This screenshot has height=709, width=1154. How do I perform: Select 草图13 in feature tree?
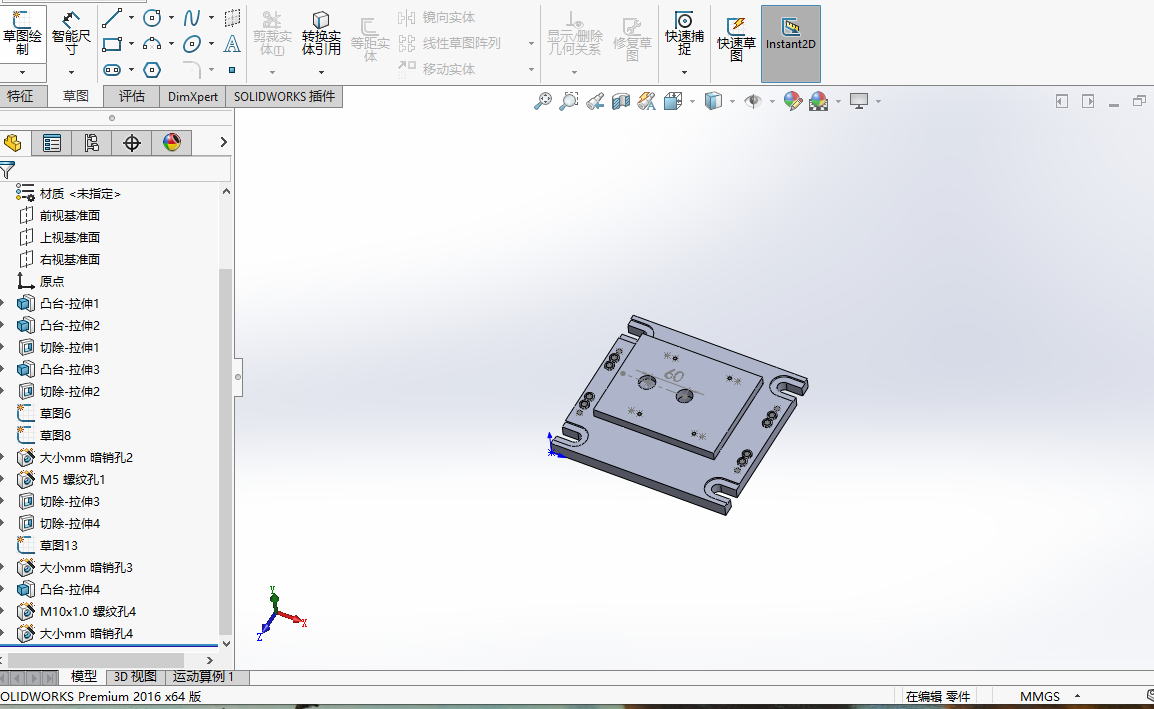(x=58, y=546)
